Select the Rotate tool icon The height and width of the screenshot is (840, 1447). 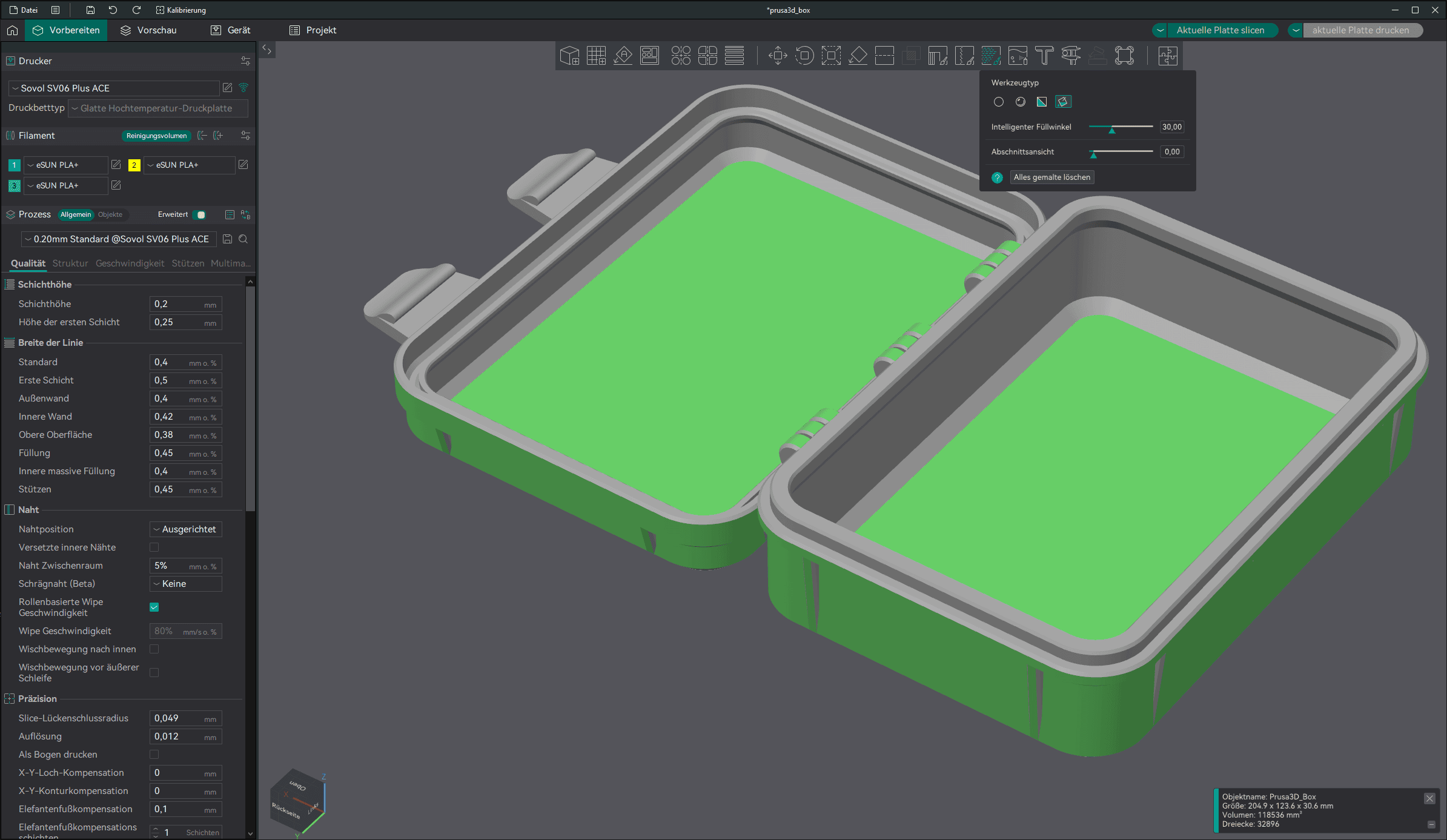[804, 56]
